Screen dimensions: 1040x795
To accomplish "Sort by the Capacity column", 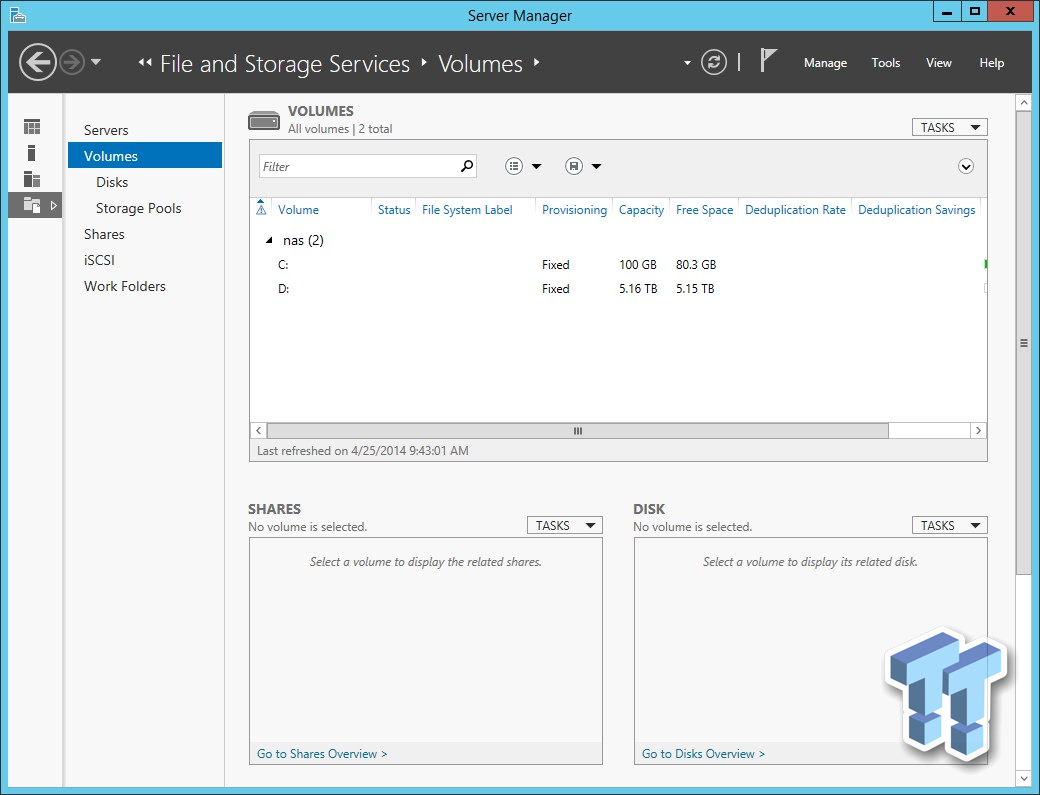I will (641, 210).
